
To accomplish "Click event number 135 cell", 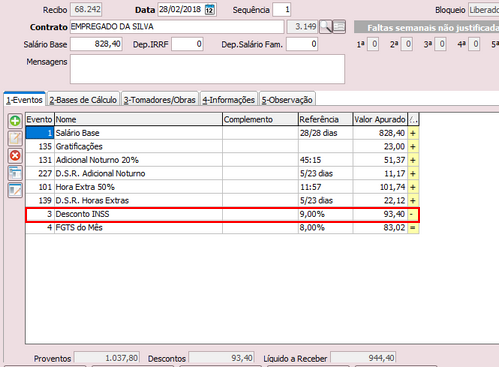I will (40, 146).
